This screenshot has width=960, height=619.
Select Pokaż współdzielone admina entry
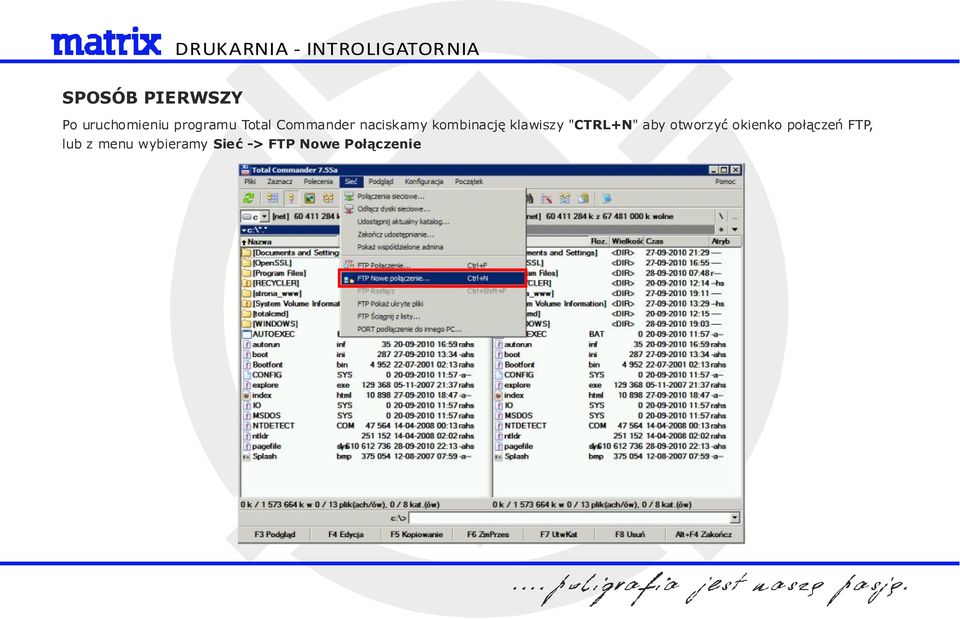point(432,247)
